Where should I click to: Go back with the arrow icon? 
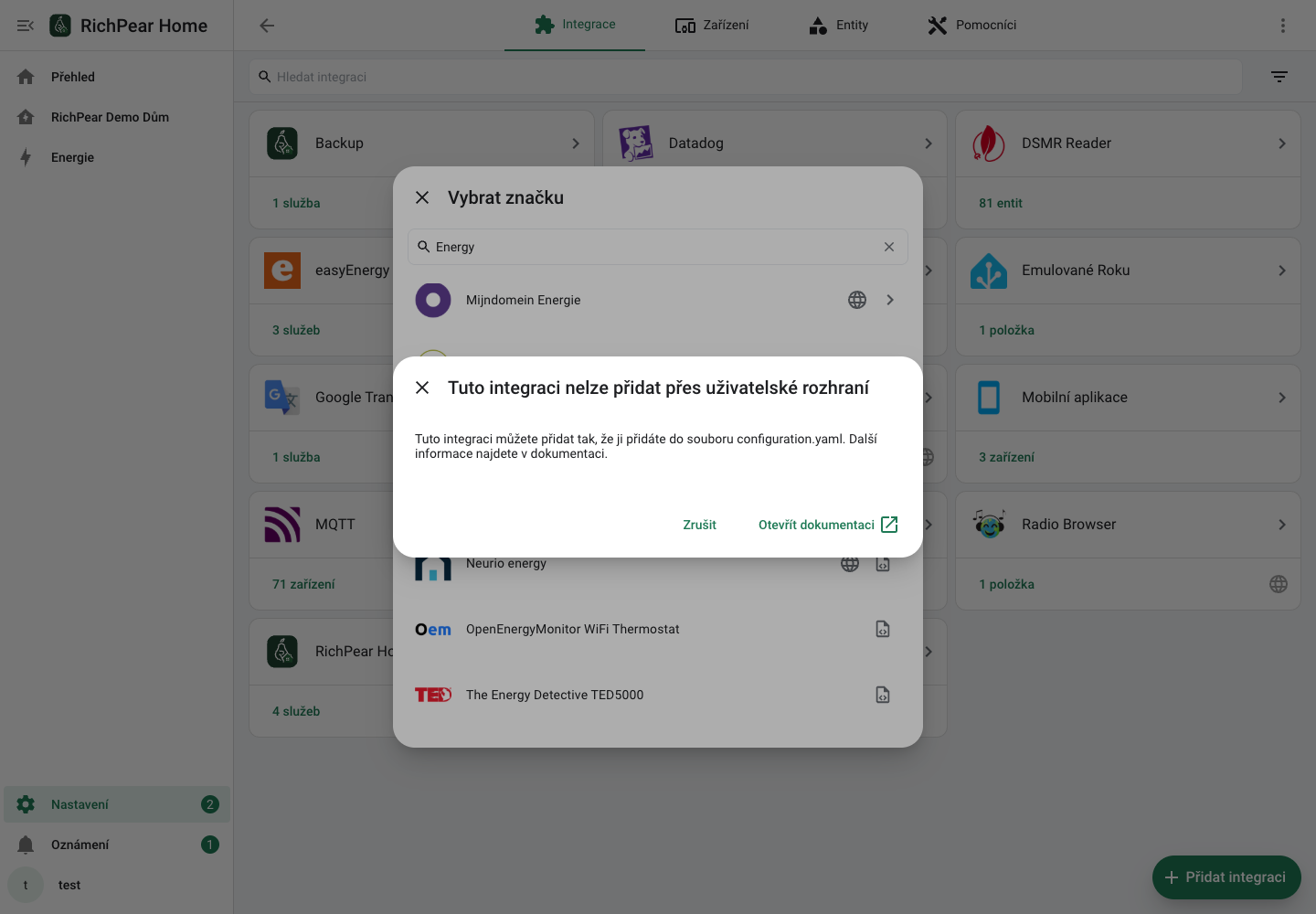[267, 26]
